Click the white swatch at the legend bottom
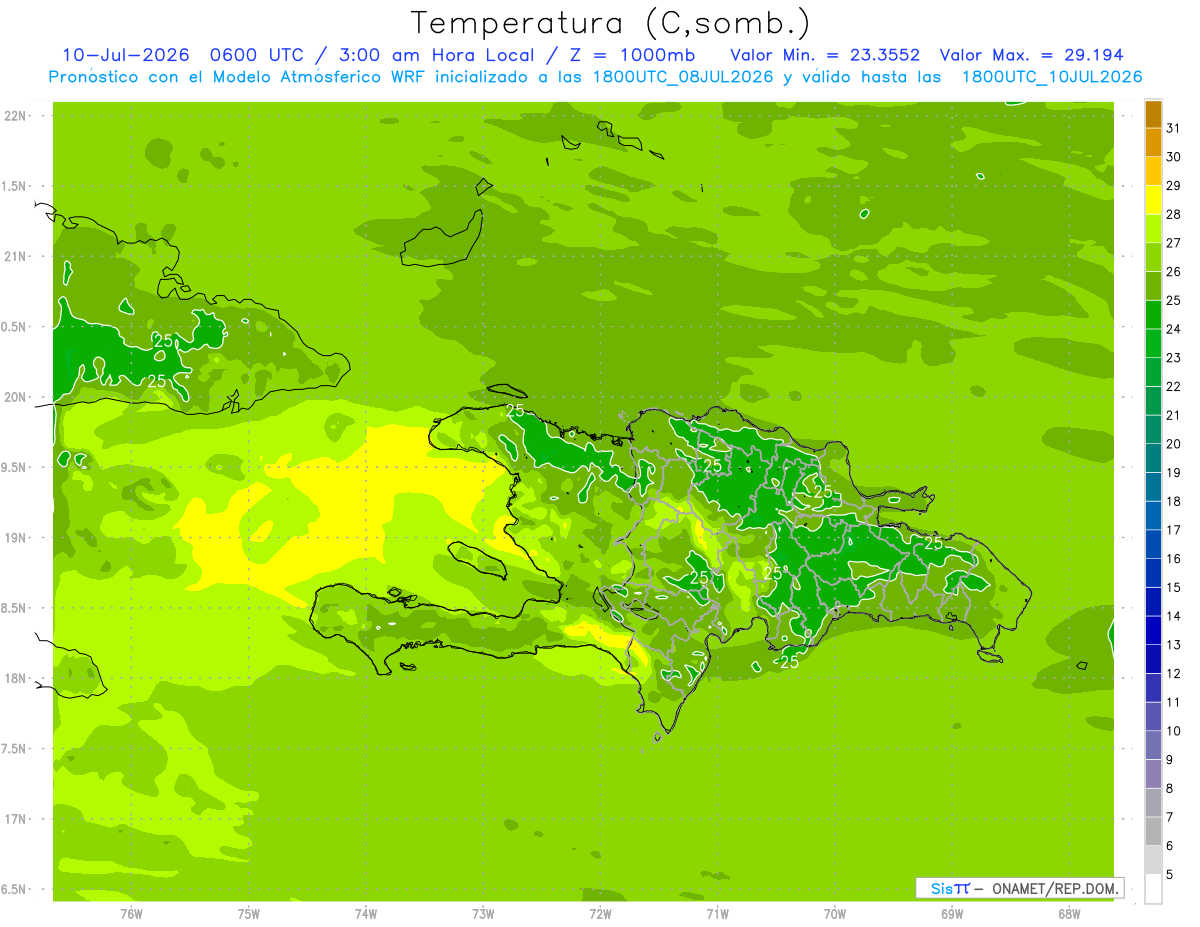 1153,889
